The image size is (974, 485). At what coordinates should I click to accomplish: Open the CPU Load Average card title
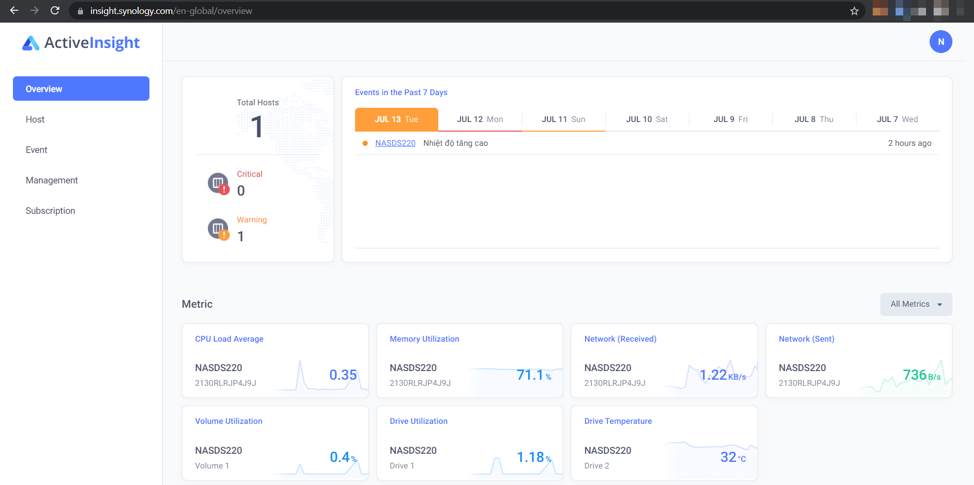[x=229, y=339]
